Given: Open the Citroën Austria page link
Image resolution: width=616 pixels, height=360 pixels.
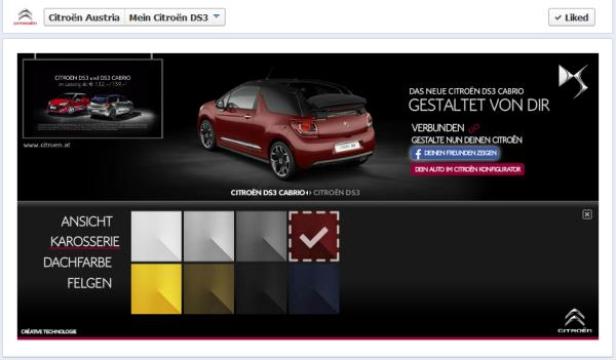Looking at the screenshot, I should (84, 18).
